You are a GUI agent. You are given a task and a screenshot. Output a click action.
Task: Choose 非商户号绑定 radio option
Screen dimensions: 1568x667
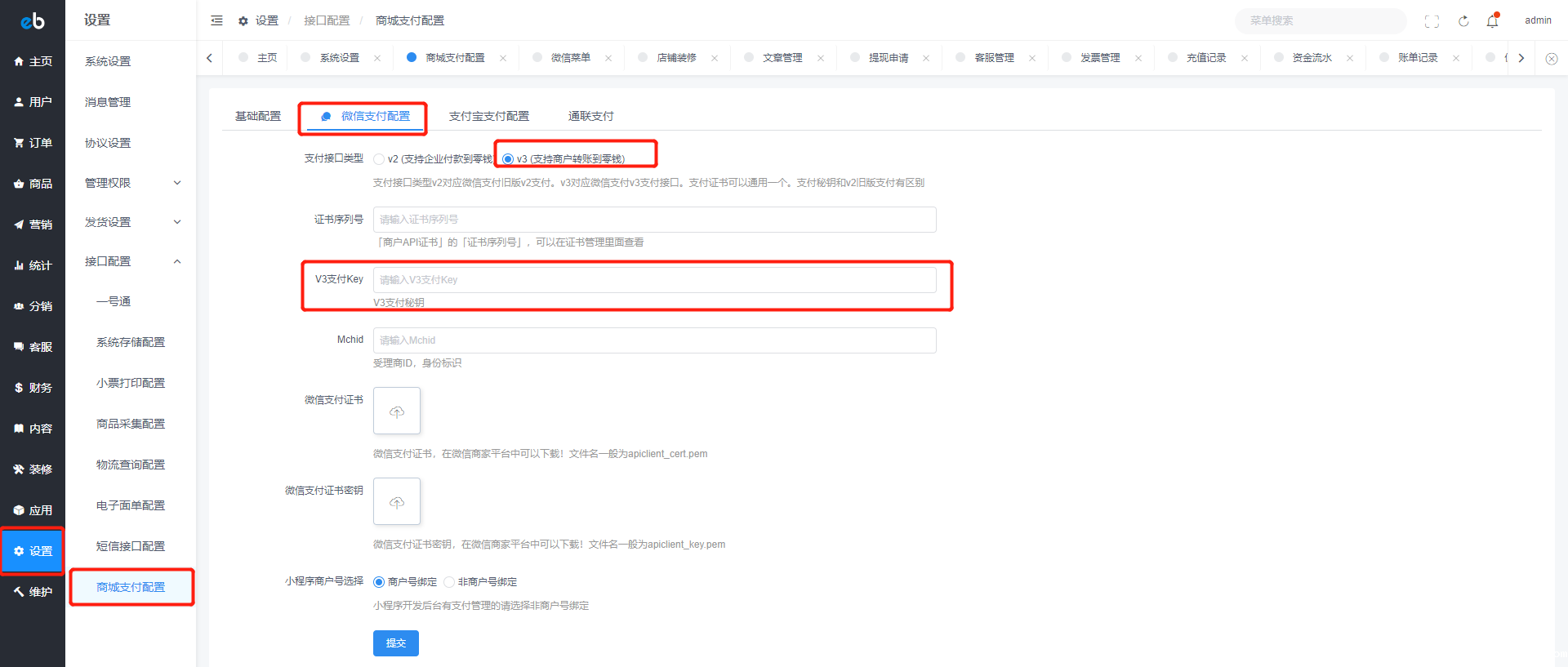pyautogui.click(x=449, y=582)
